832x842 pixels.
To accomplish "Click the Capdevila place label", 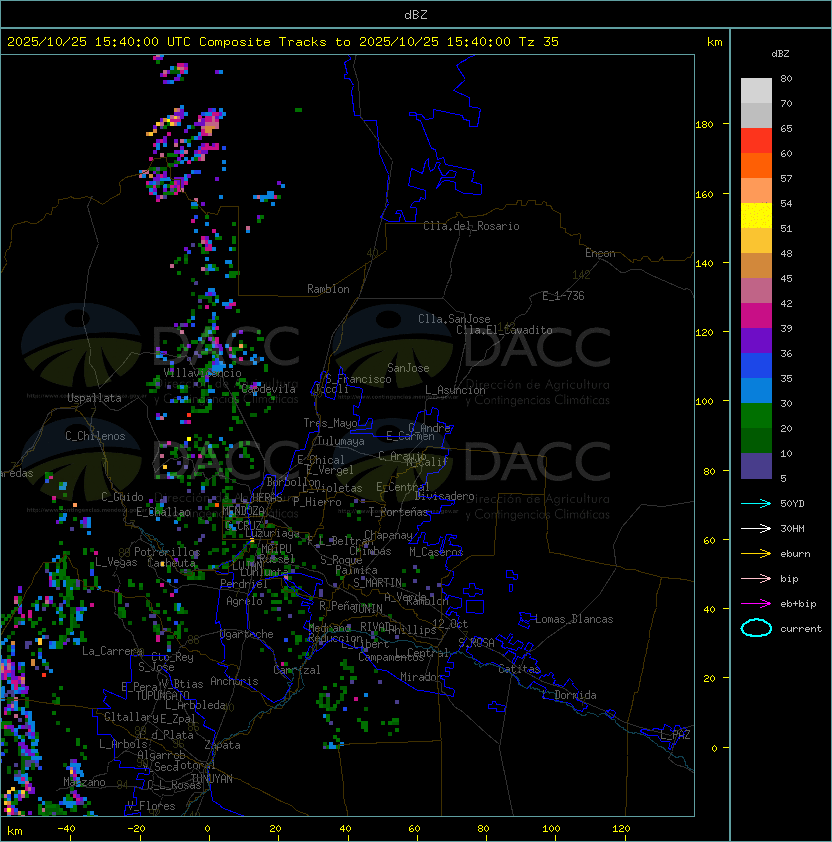I will pos(268,389).
